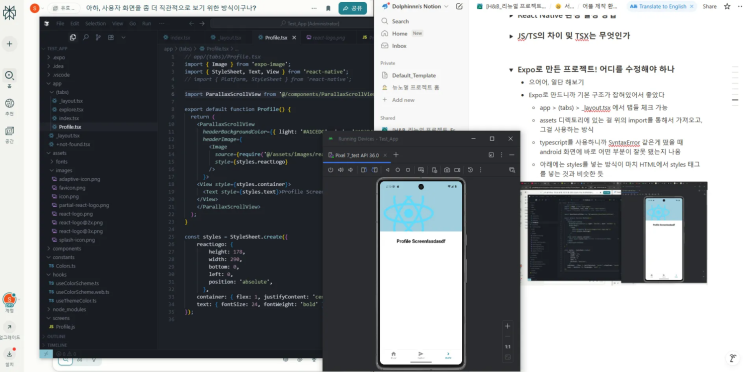
Task: Go forward arrow in VS Code title bar
Action: 202,23
